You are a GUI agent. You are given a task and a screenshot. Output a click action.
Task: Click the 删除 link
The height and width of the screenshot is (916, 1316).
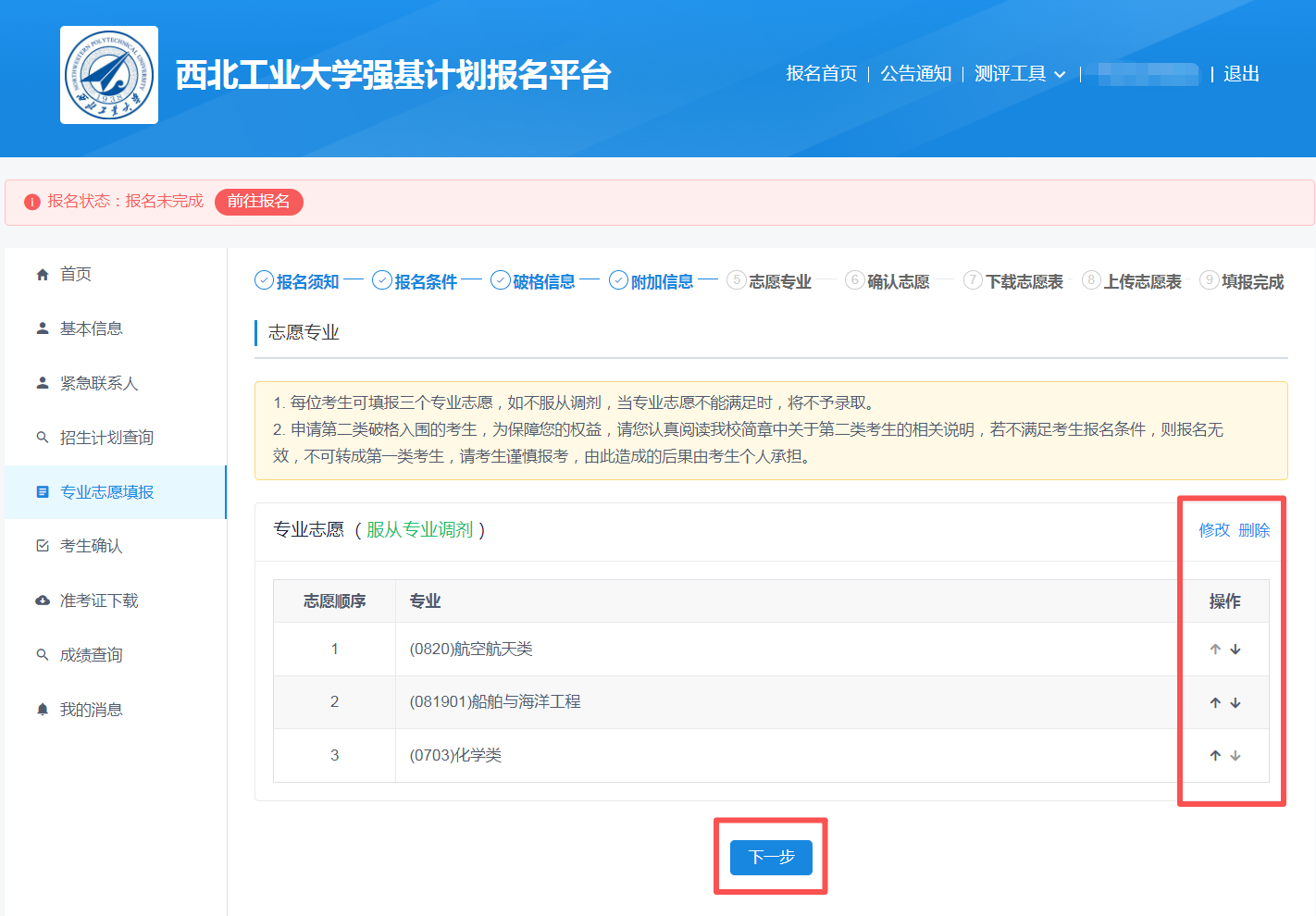(1254, 530)
